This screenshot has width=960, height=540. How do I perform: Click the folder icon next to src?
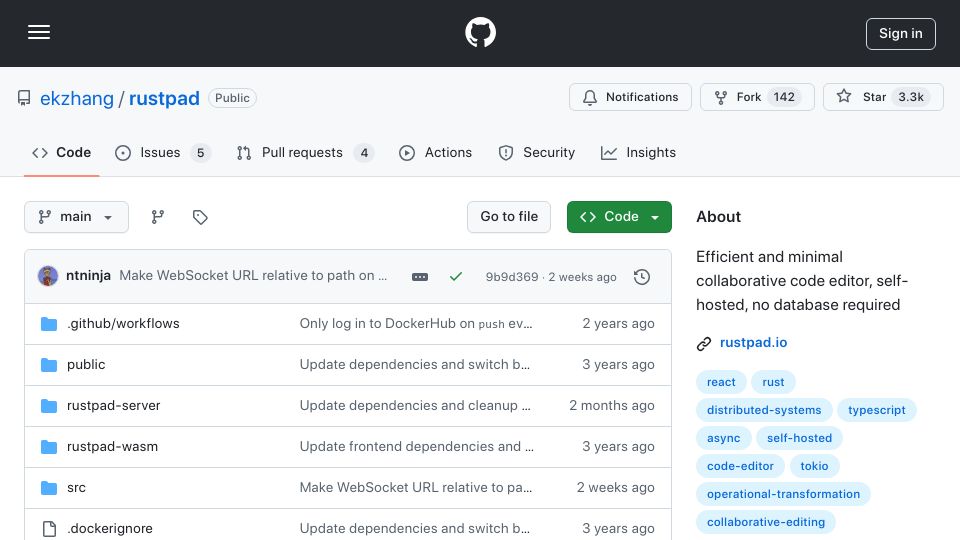click(x=49, y=488)
